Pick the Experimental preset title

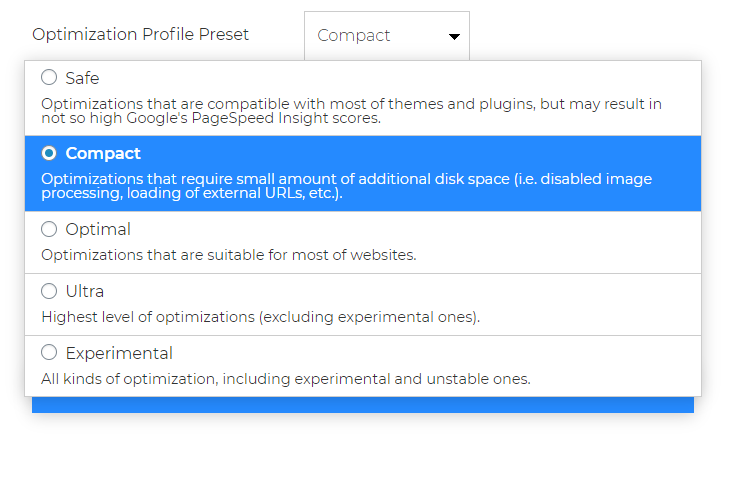point(119,353)
